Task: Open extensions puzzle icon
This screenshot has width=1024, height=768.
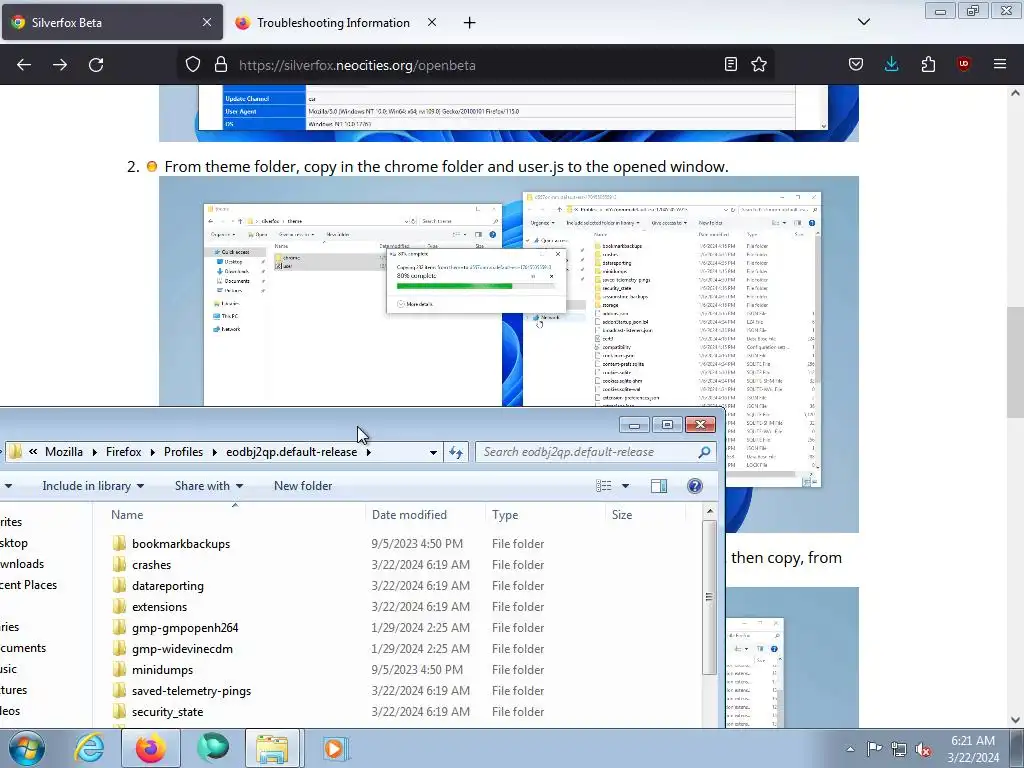Action: click(x=928, y=65)
